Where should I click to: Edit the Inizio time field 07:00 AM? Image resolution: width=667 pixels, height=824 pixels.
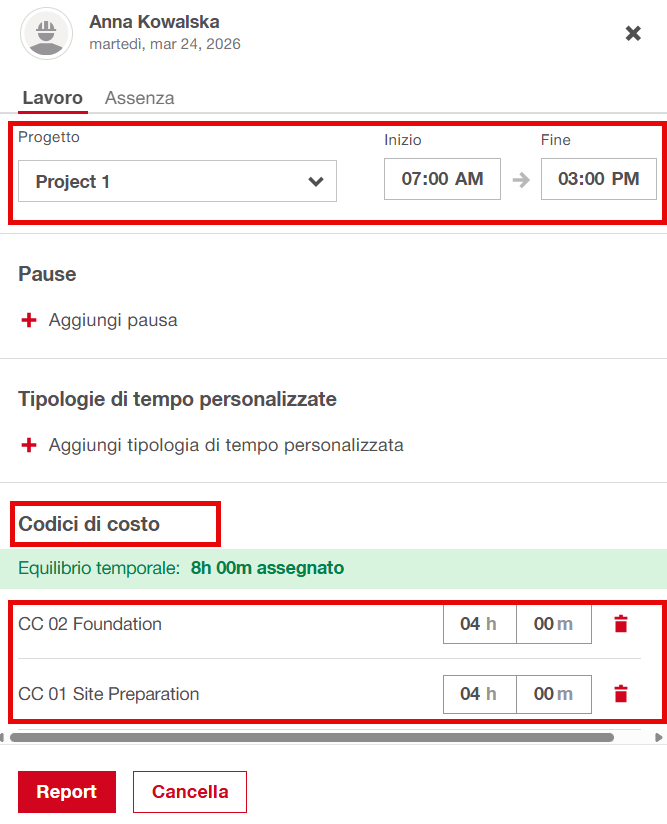(x=442, y=179)
